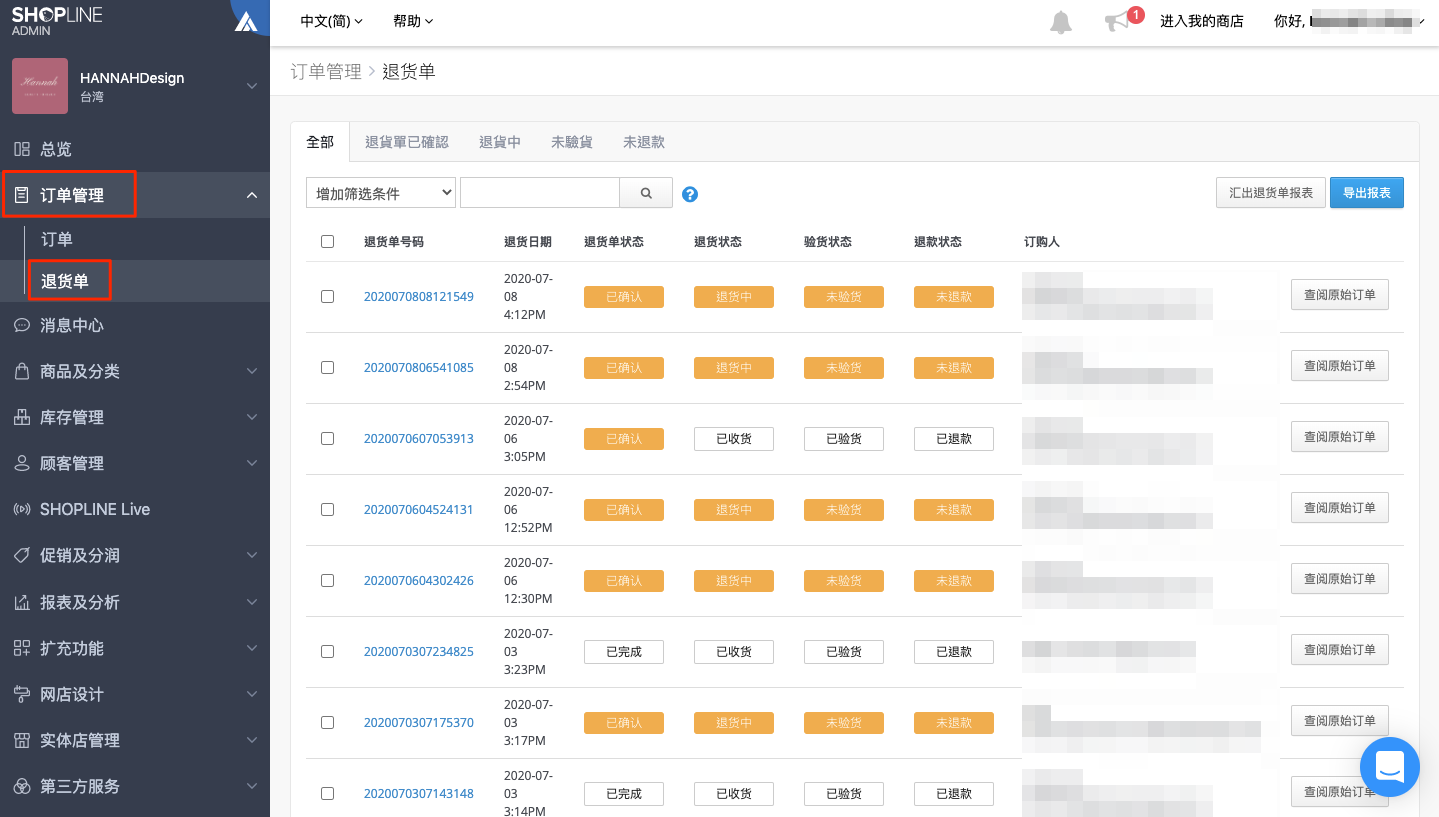Open the 增加筛选条件 filter dropdown
Screen dimensions: 1439x817
click(381, 193)
